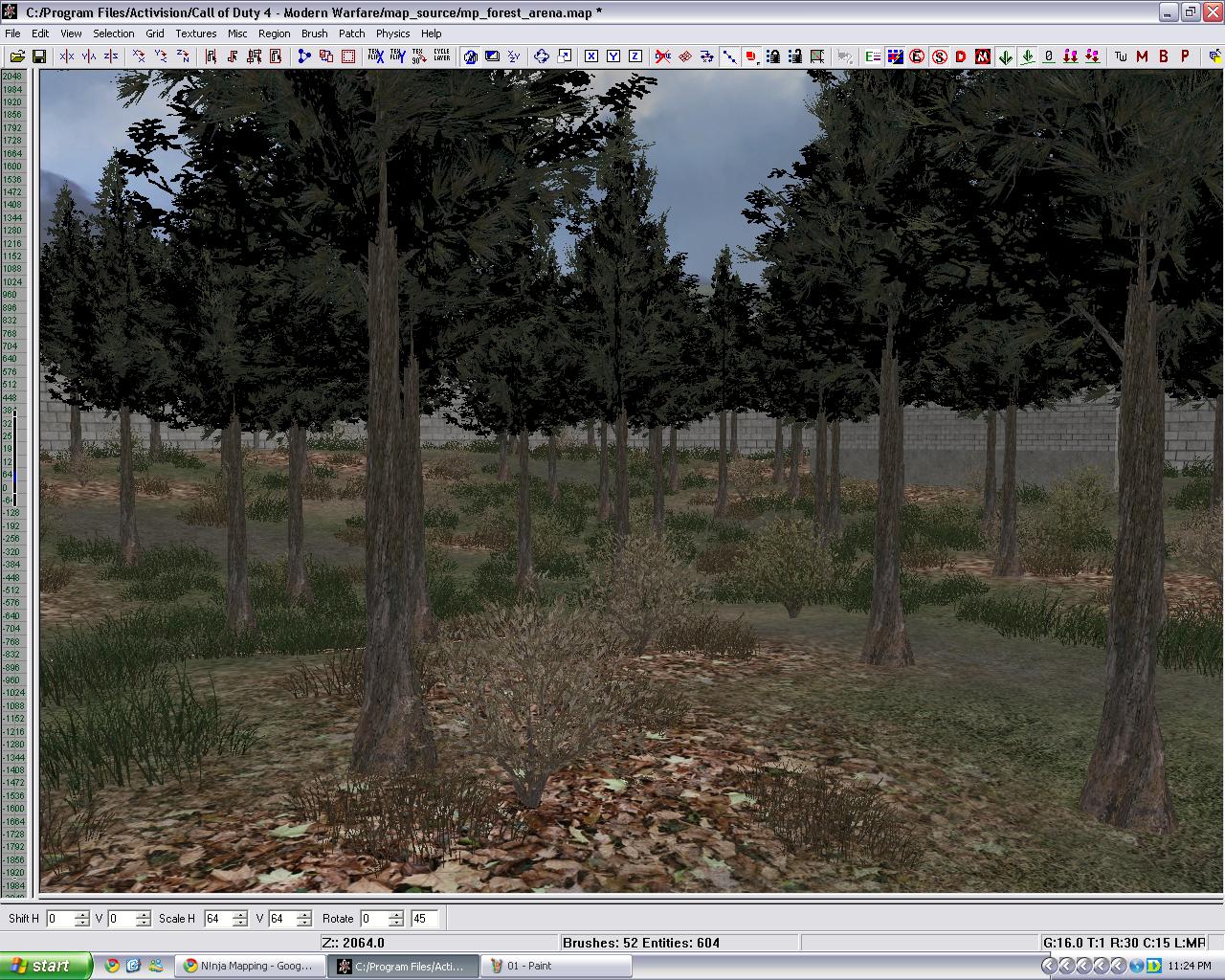This screenshot has width=1225, height=980.
Task: Click the rotate step field showing 45
Action: tap(424, 919)
